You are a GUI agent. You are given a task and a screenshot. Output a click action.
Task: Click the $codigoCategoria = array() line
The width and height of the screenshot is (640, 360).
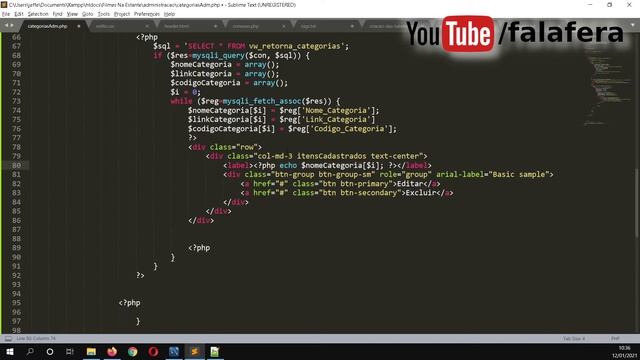[229, 83]
